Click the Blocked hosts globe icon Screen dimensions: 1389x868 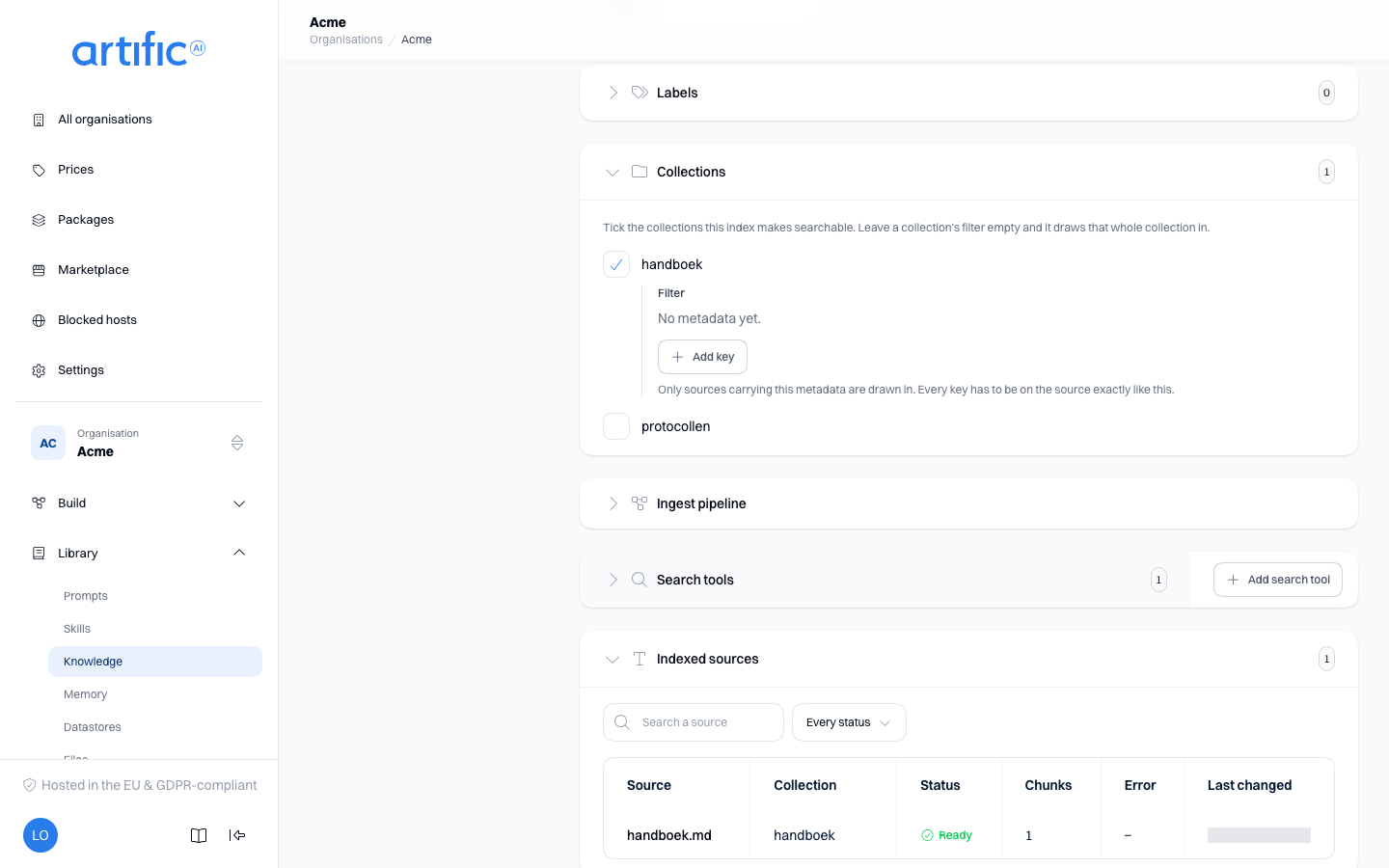coord(39,320)
